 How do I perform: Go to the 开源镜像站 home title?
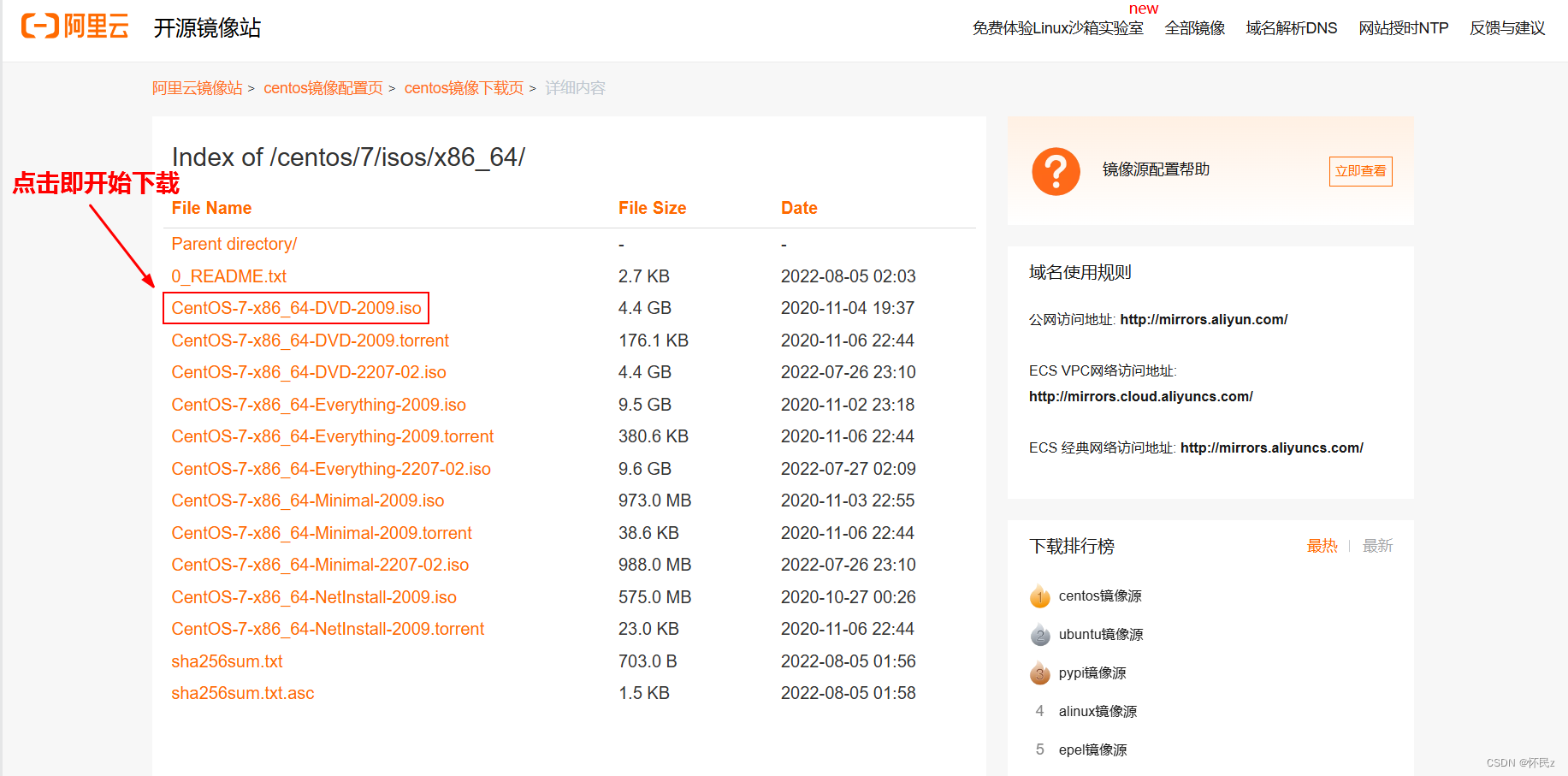point(207,28)
